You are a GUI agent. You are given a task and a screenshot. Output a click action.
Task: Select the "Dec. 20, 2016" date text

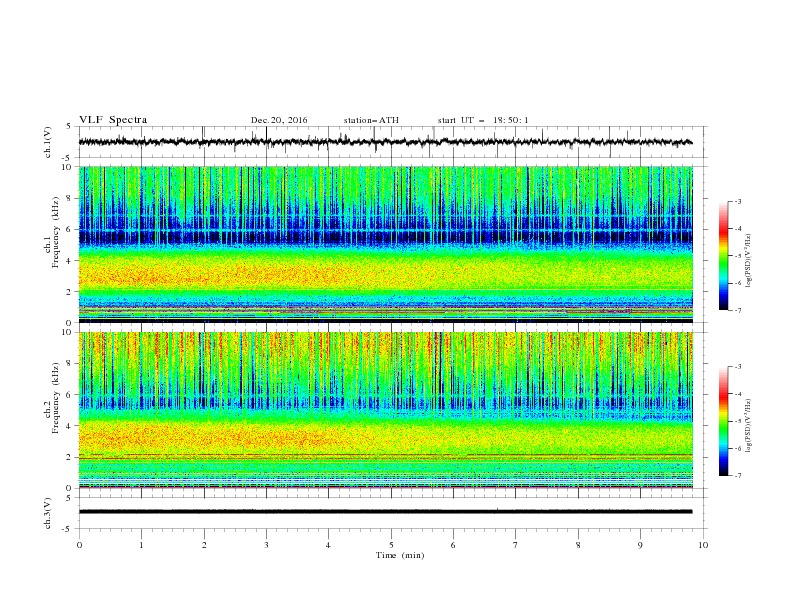pos(279,120)
